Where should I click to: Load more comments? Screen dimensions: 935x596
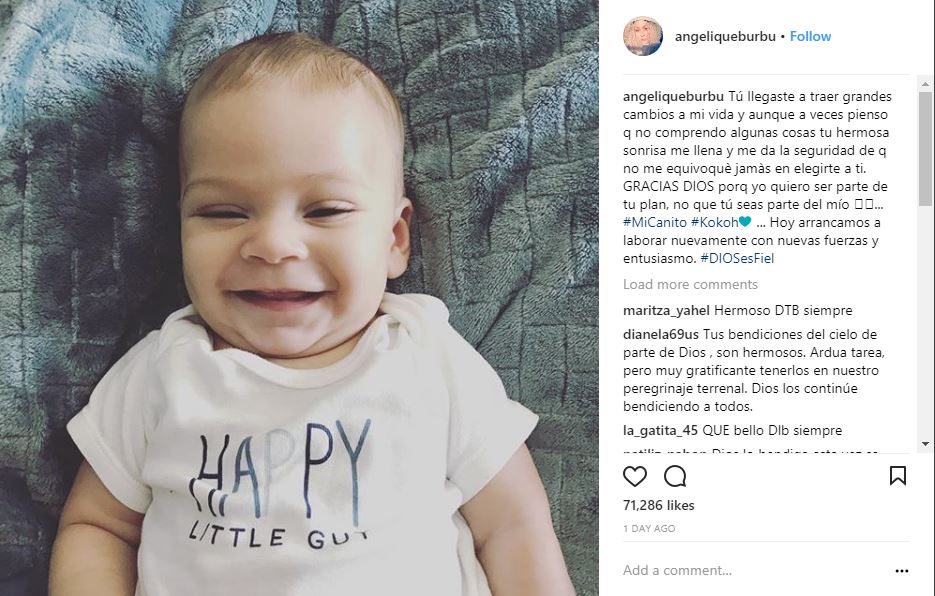click(691, 285)
